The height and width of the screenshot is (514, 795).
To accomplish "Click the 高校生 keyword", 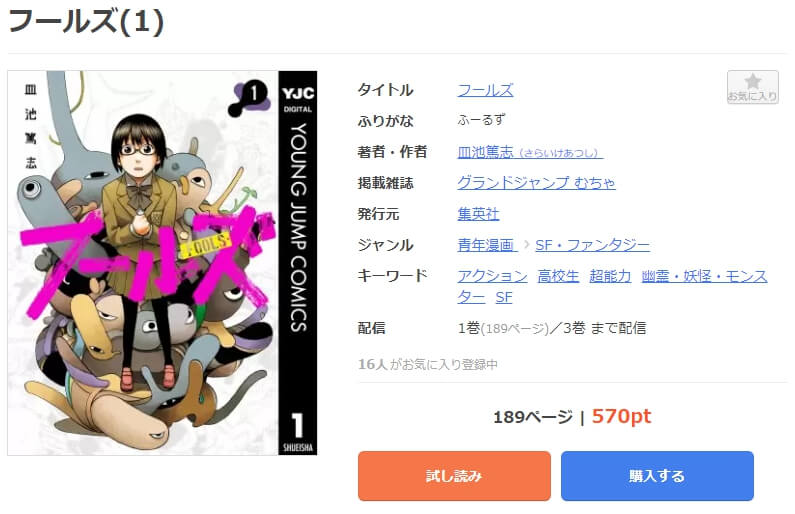I will tap(558, 276).
